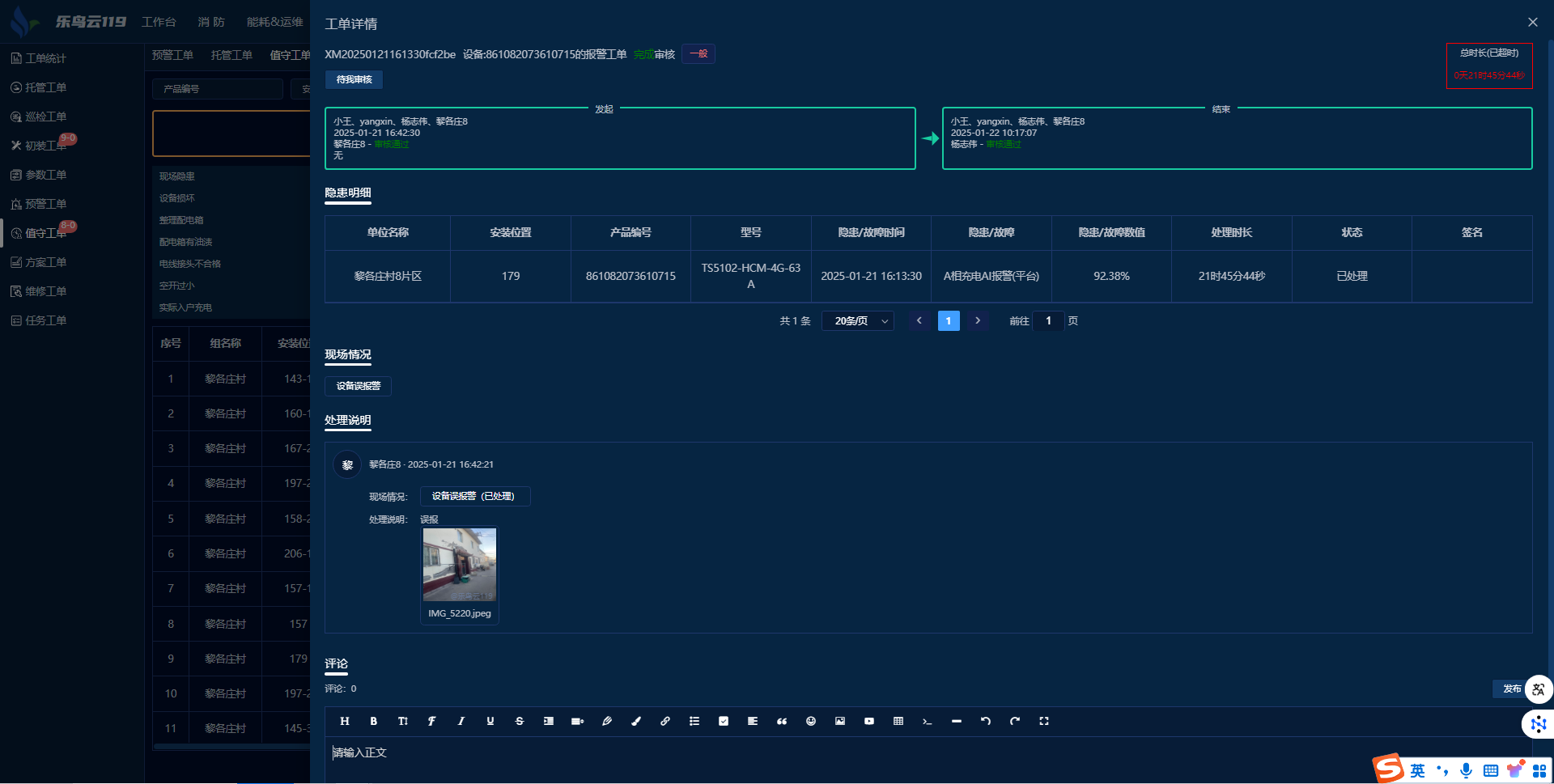1554x784 pixels.
Task: Expand the editor to fullscreen mode
Action: pos(1043,721)
